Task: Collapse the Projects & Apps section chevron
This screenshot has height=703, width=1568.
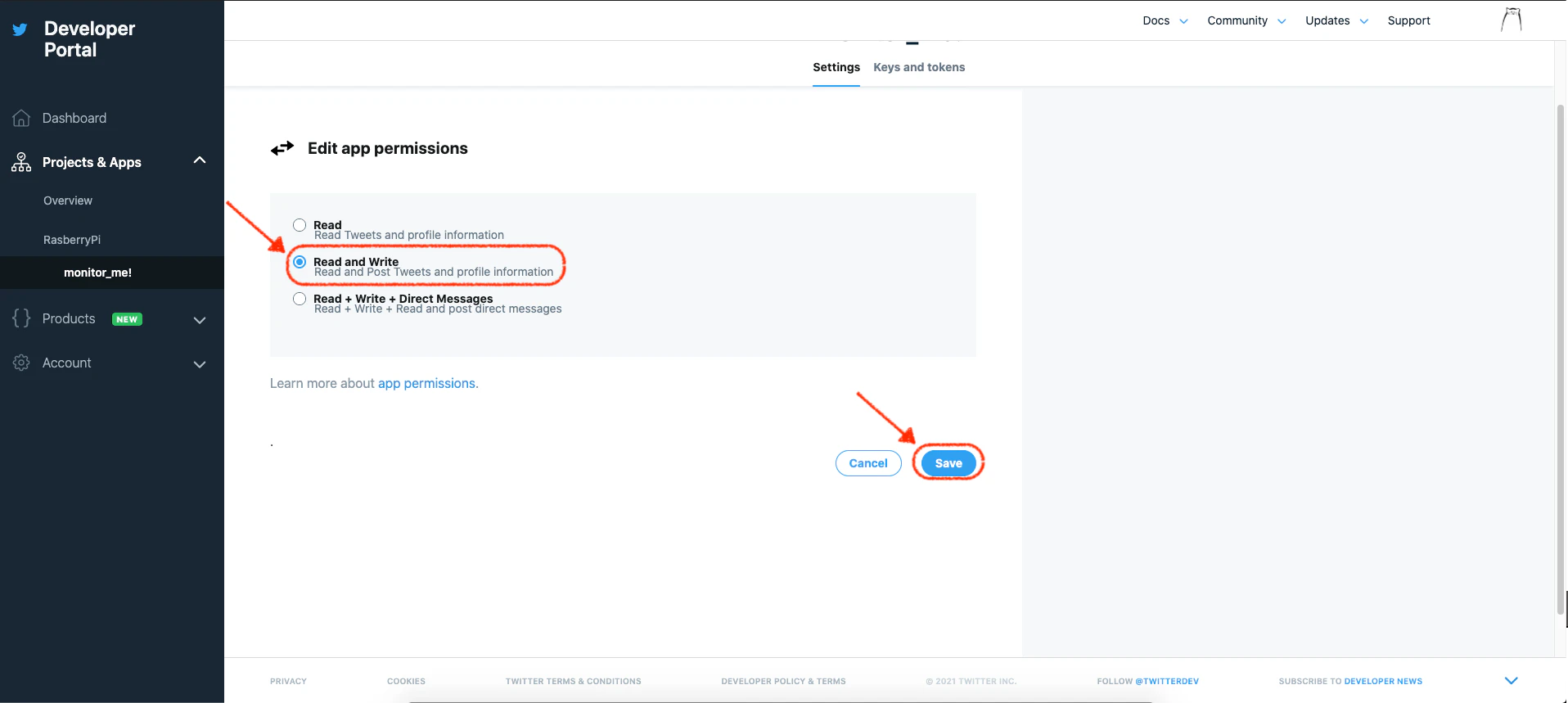Action: (200, 160)
